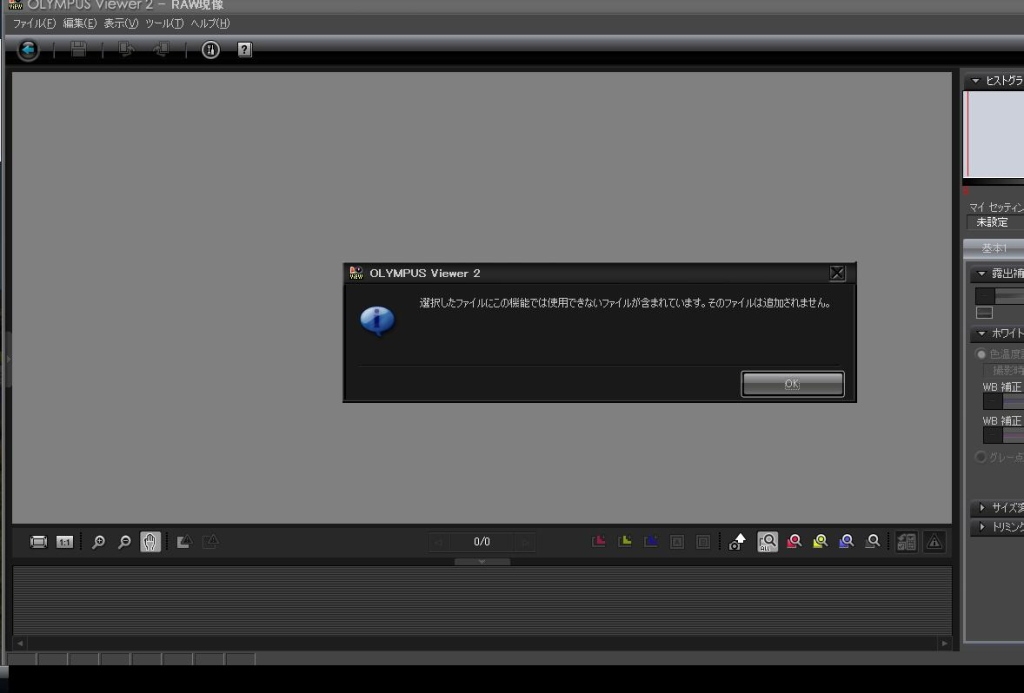Select the hand pan tool
The image size is (1024, 693).
pyautogui.click(x=150, y=541)
